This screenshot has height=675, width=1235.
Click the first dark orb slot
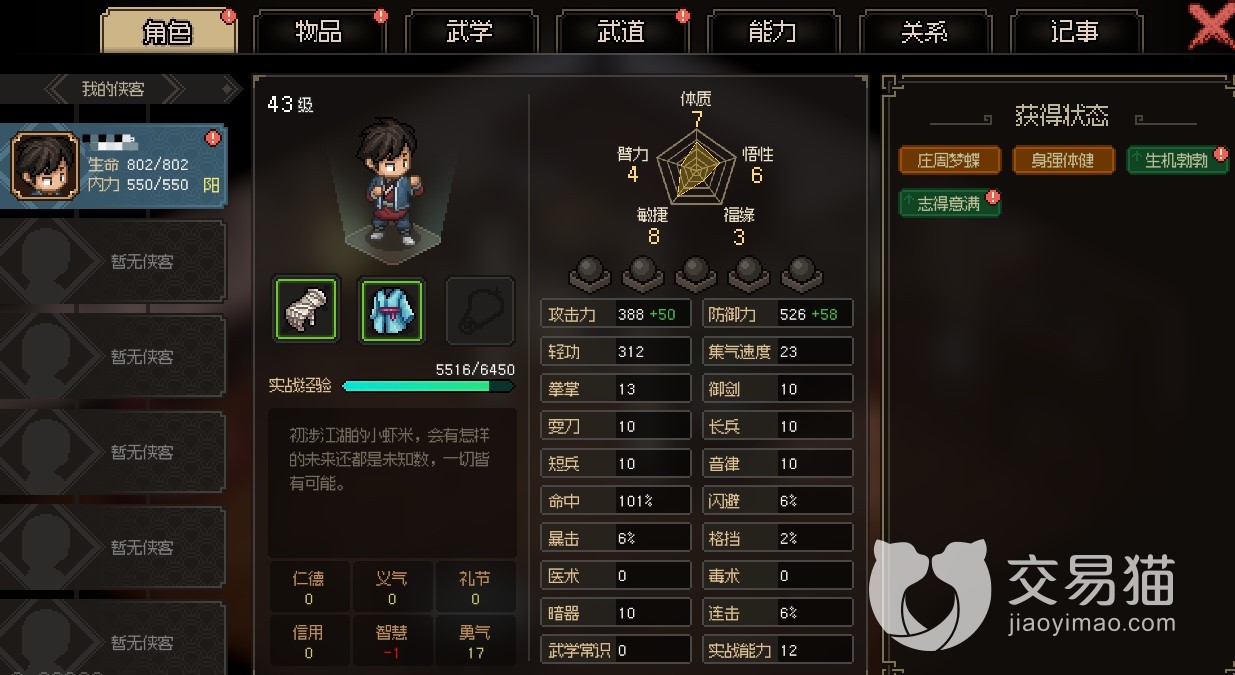(589, 271)
